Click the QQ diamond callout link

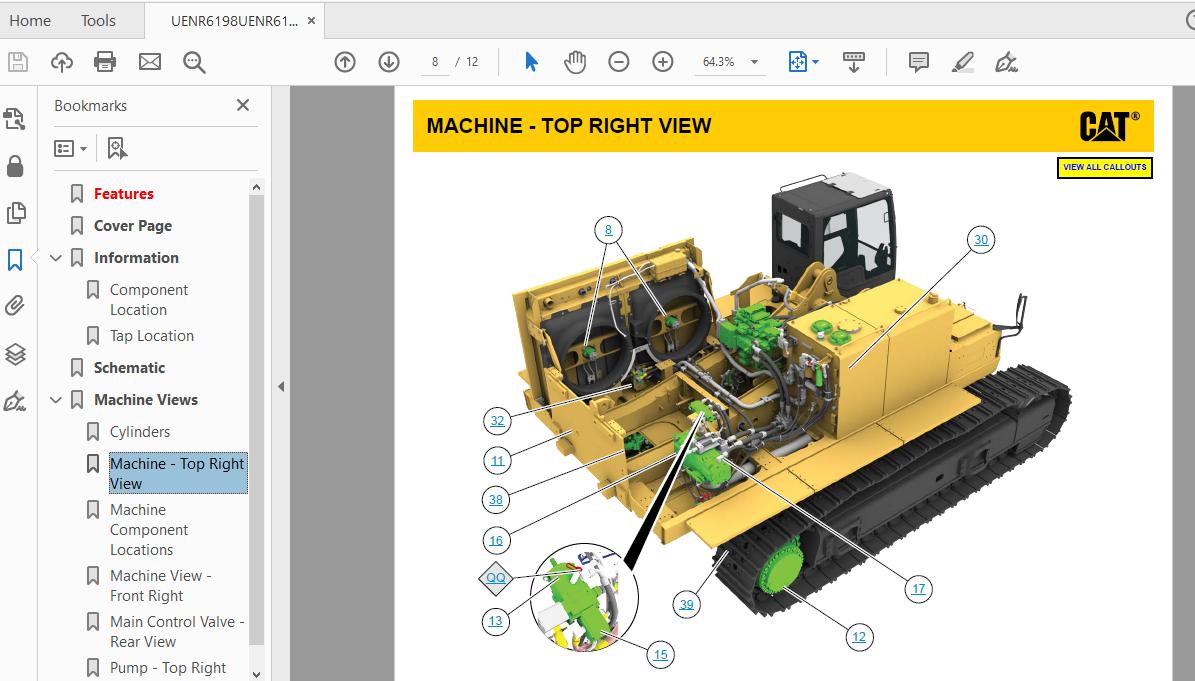495,577
